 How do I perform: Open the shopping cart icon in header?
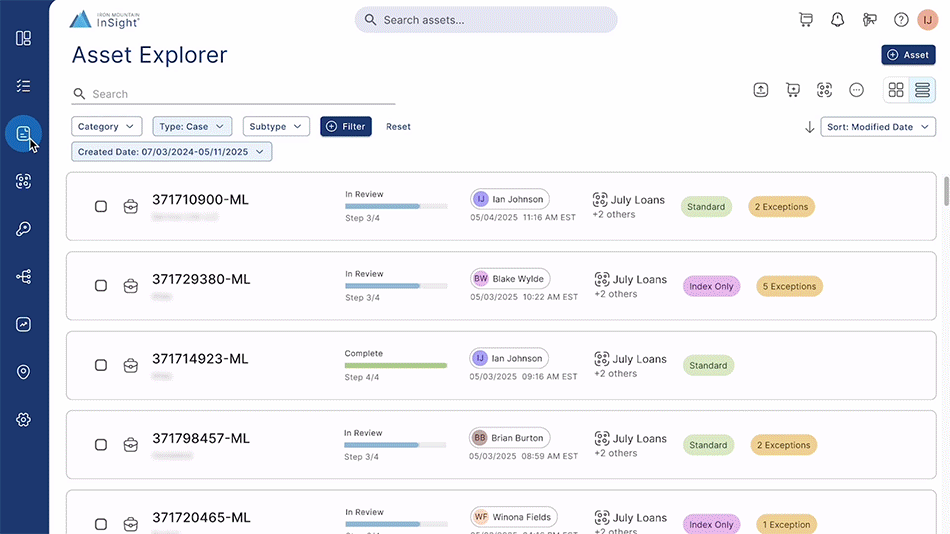(806, 20)
